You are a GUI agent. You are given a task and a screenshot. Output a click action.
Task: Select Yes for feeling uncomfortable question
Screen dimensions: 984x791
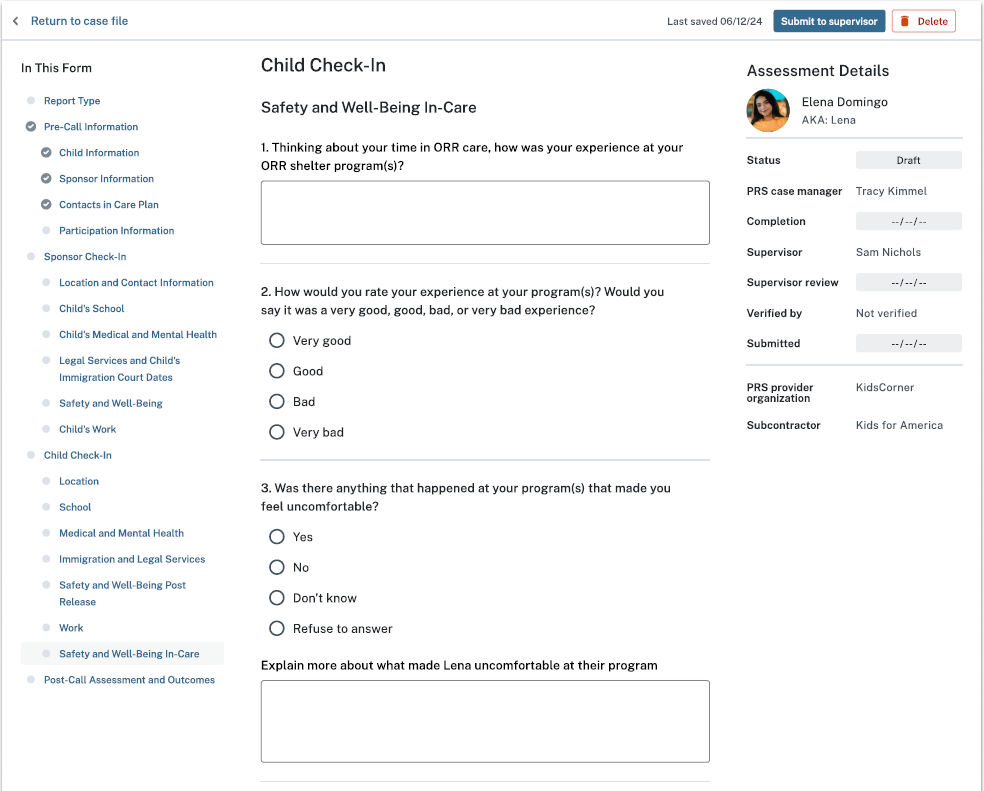pos(277,537)
